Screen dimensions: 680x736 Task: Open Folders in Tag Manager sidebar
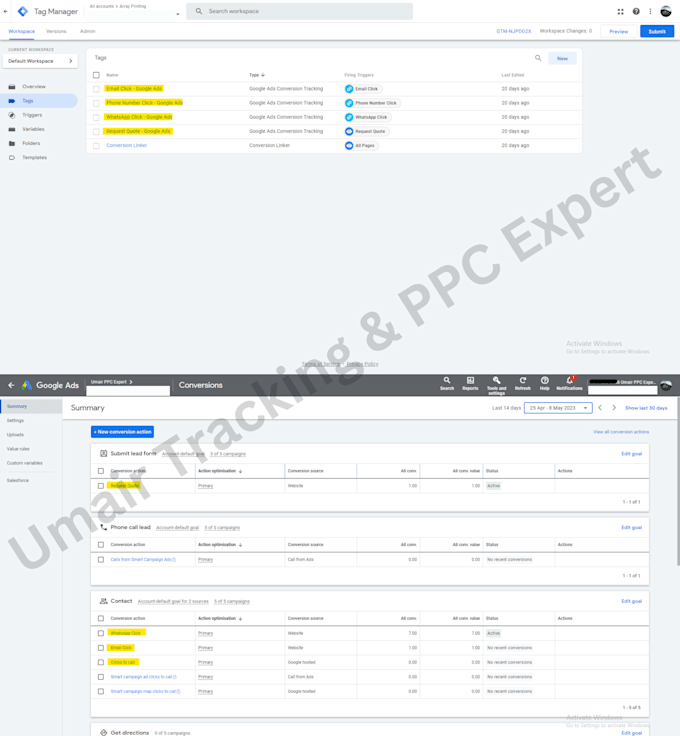coord(31,143)
